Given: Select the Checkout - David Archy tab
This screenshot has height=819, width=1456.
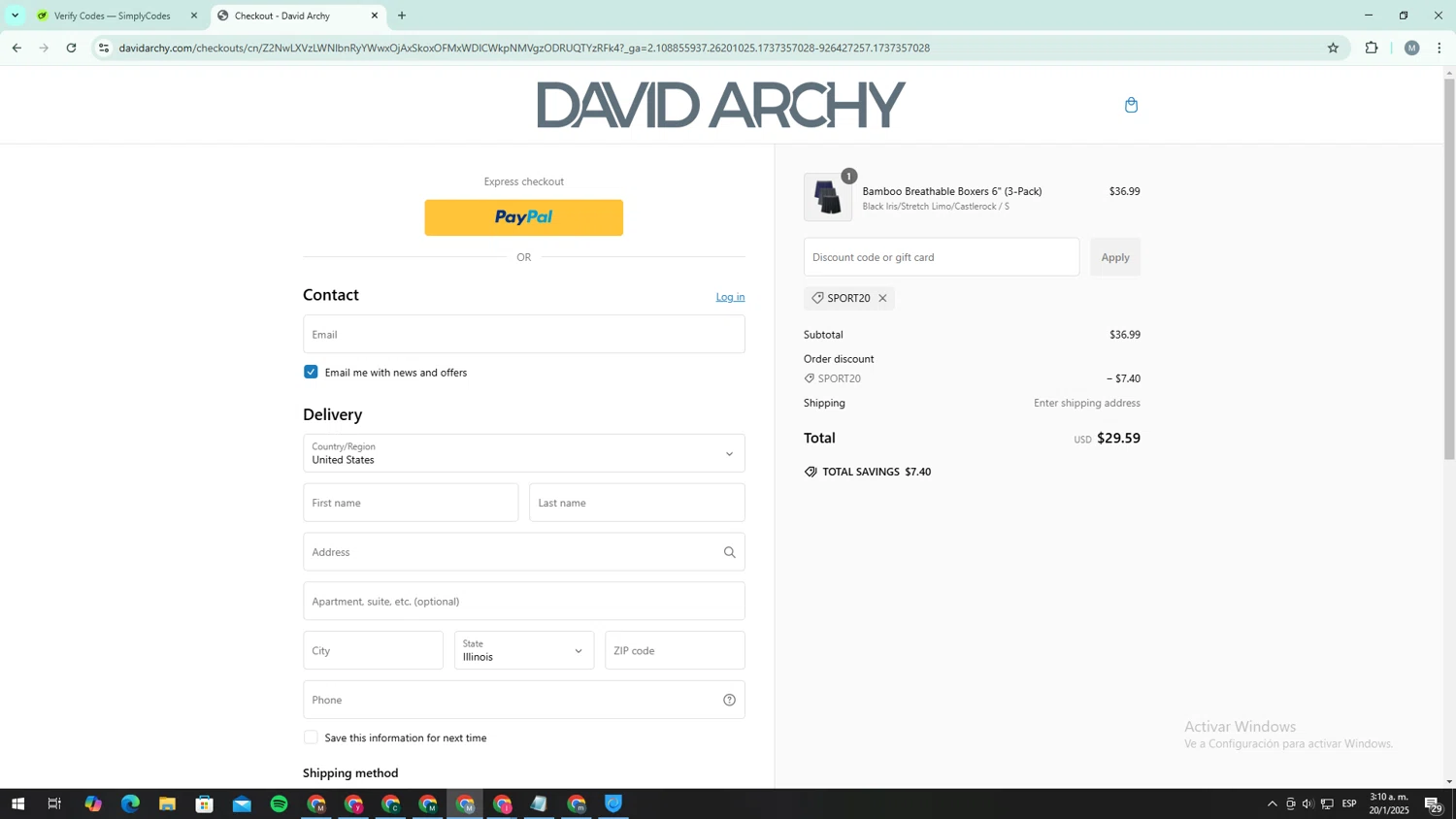Looking at the screenshot, I should (x=298, y=16).
